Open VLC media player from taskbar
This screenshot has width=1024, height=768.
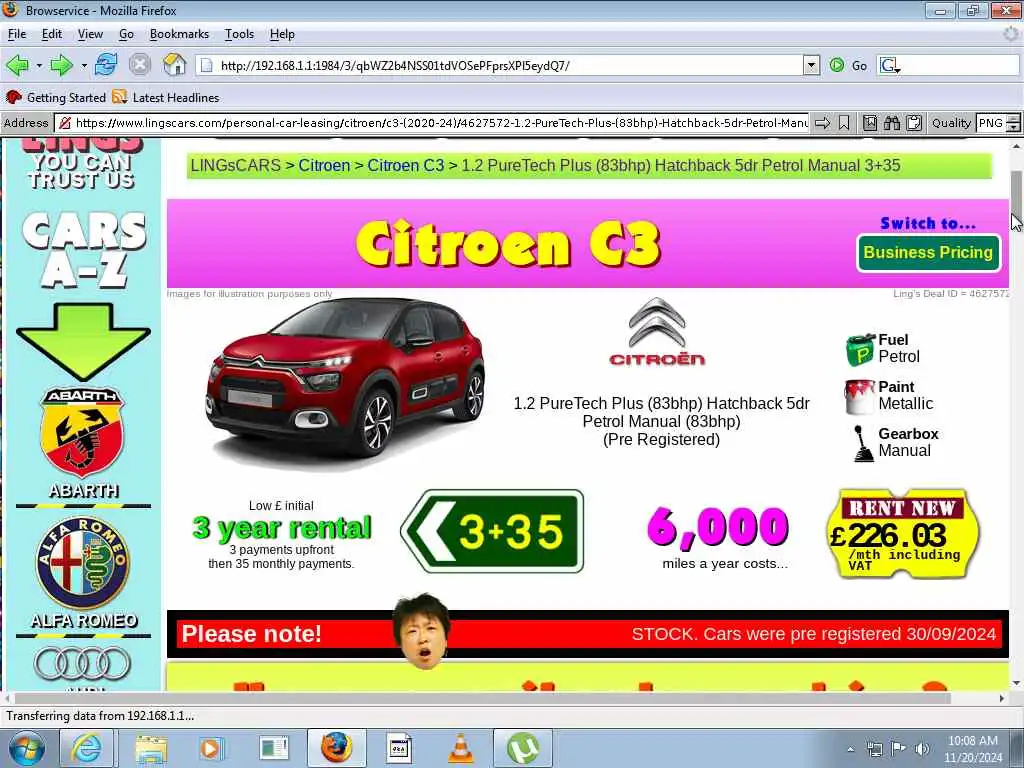coord(461,748)
